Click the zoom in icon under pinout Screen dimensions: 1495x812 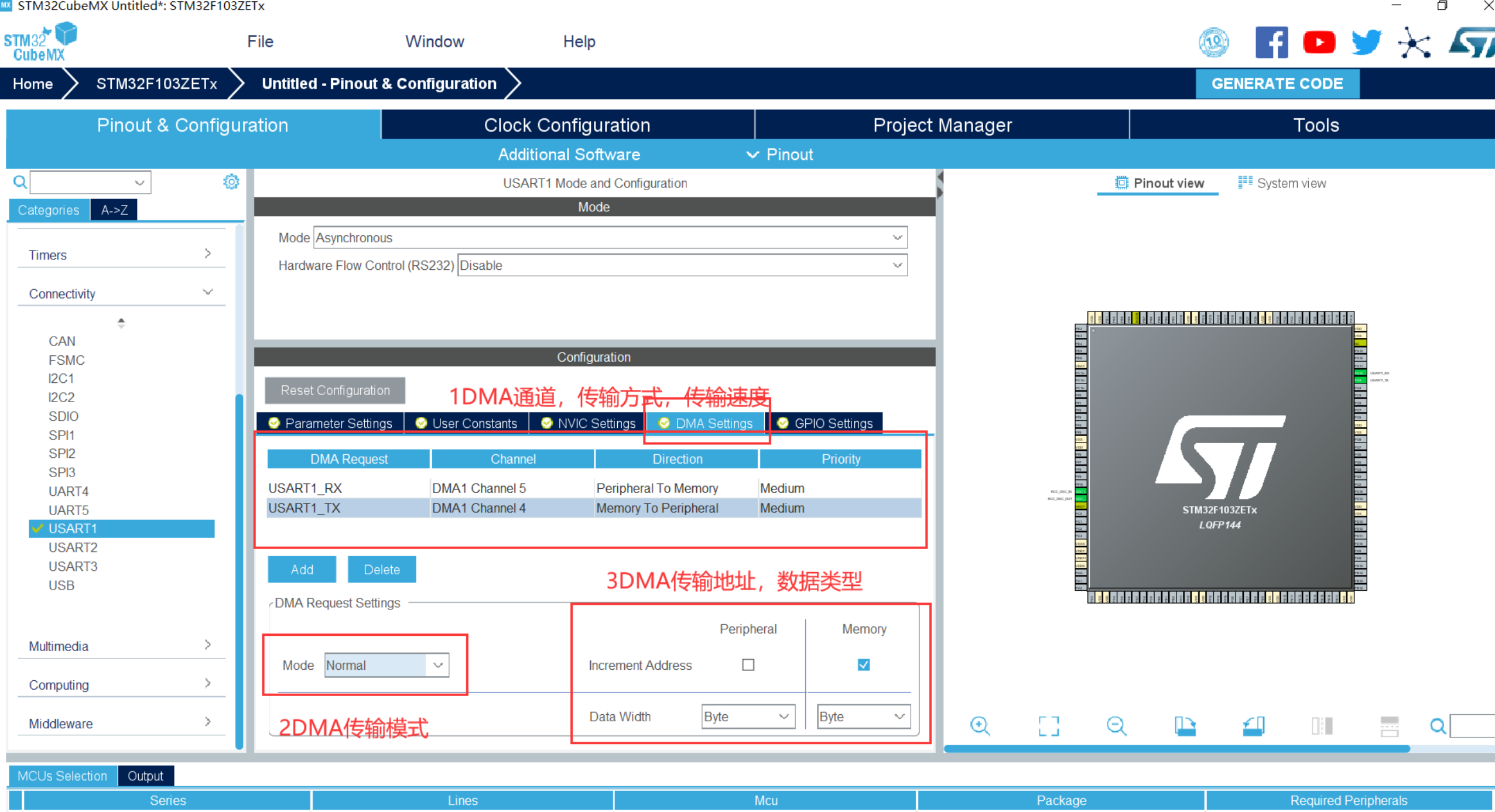tap(980, 726)
